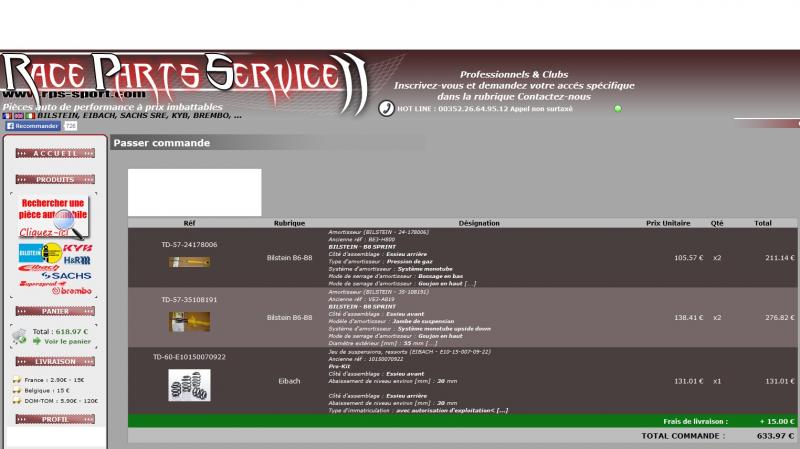Screen dimensions: 800x449
Task: Click the + 15.00 € delivery fee
Action: pyautogui.click(x=777, y=421)
